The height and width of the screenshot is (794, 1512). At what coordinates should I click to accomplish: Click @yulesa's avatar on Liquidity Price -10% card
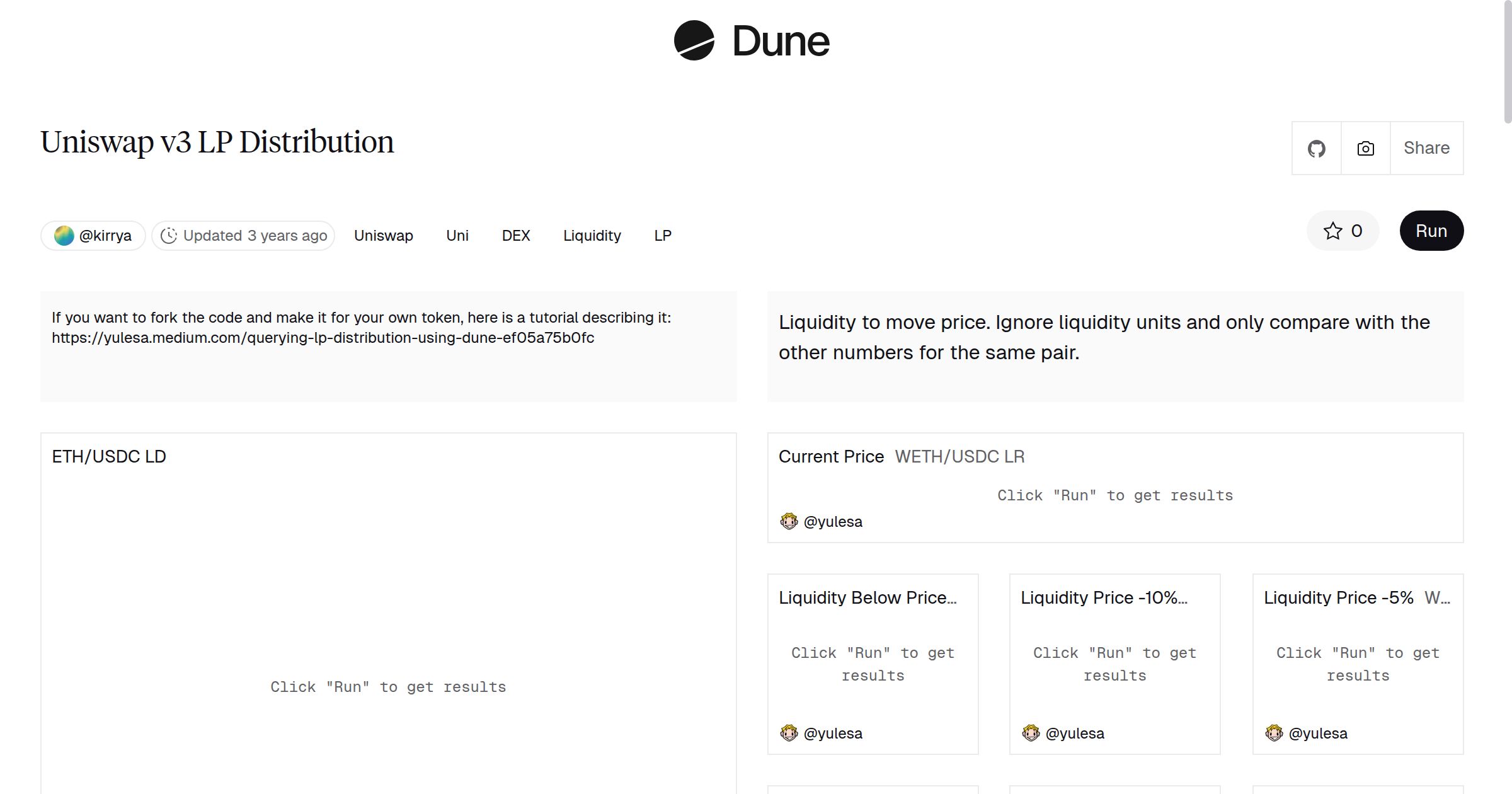point(1031,733)
